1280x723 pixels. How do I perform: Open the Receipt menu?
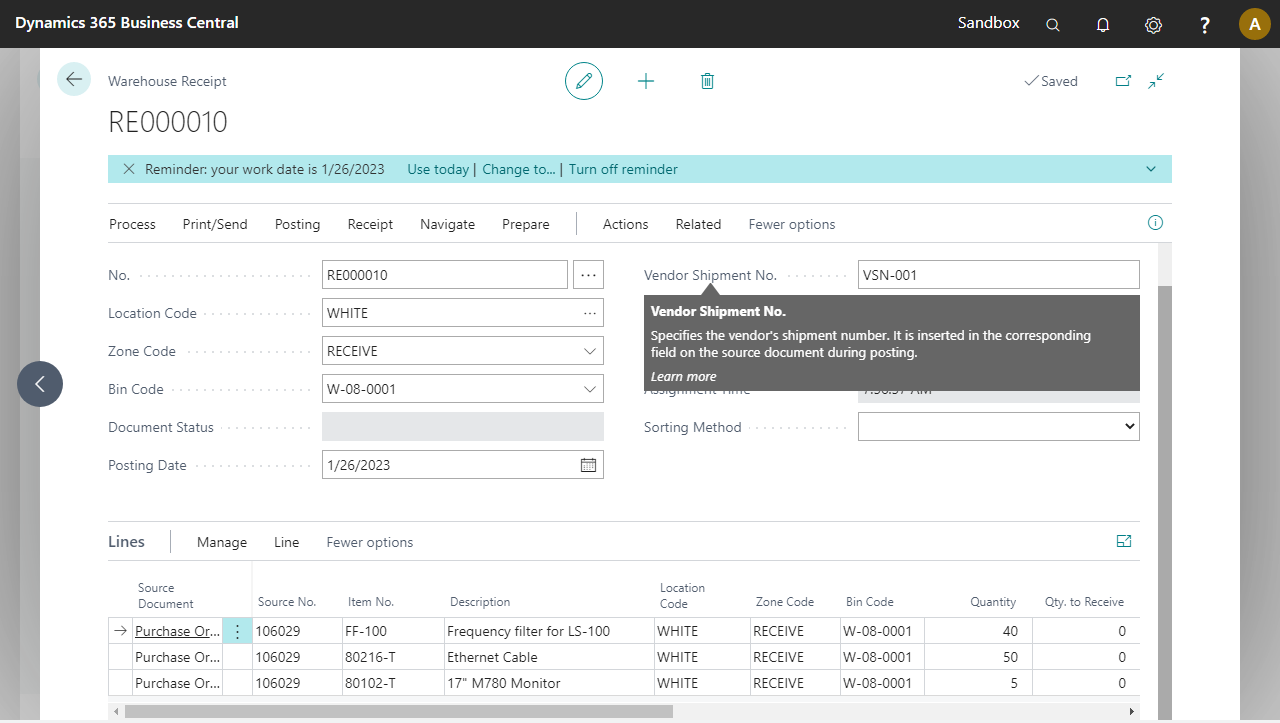370,224
